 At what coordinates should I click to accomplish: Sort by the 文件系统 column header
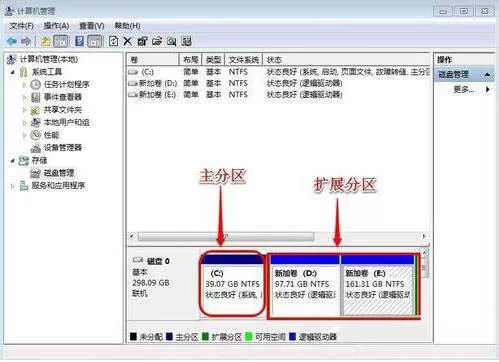point(244,60)
